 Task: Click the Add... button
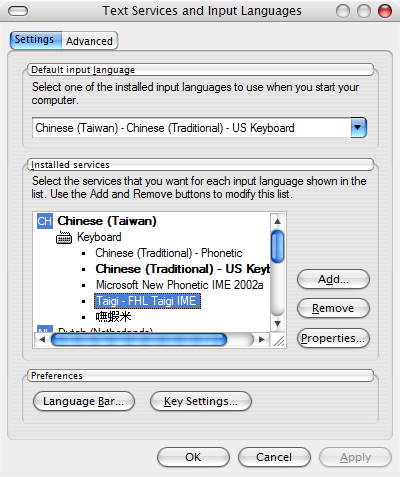coord(333,279)
